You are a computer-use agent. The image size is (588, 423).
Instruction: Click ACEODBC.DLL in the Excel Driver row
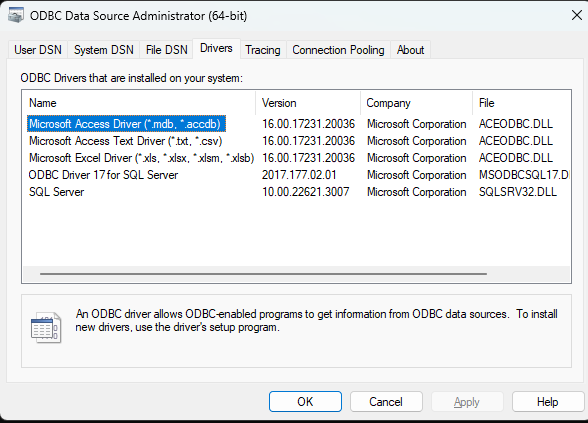[516, 158]
